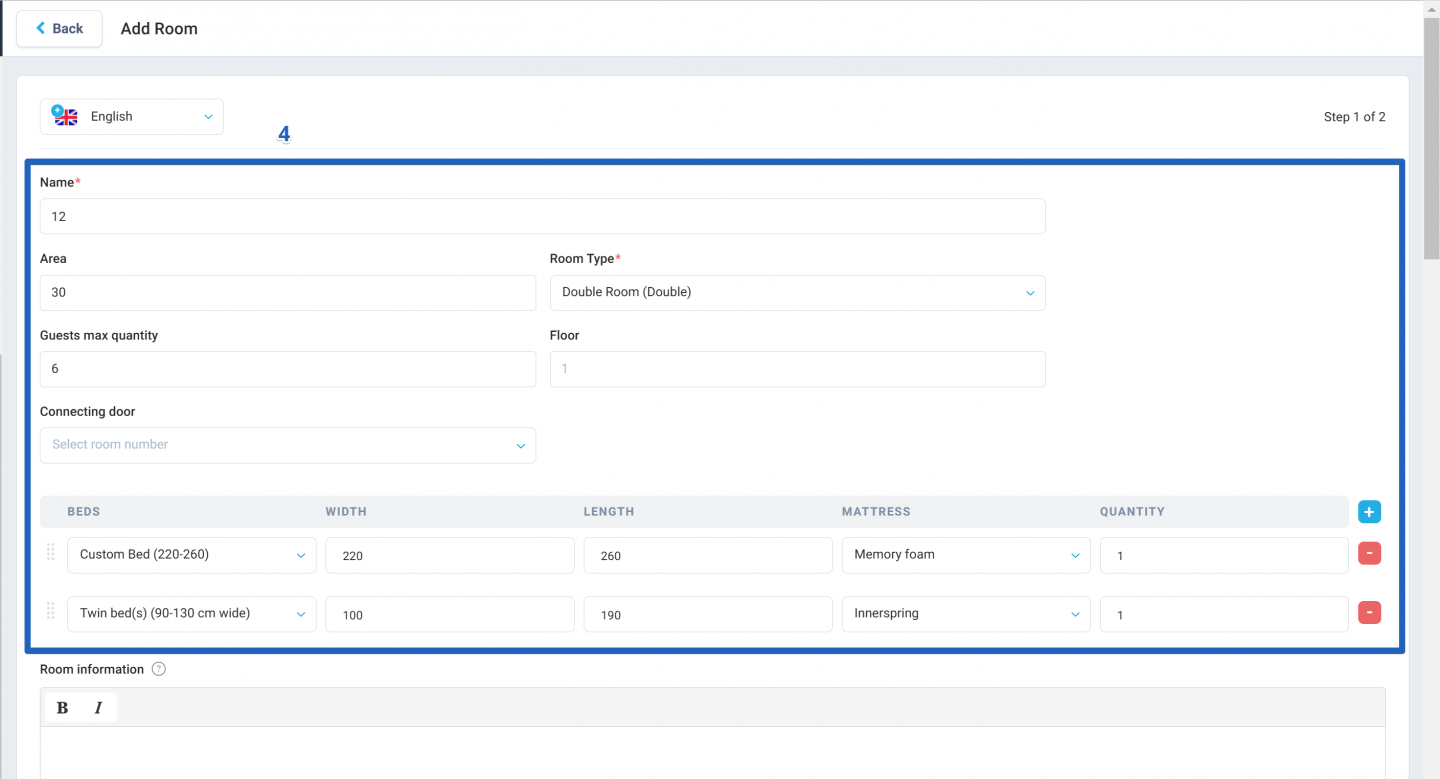Click Room information help icon
1440x779 pixels.
(x=158, y=669)
